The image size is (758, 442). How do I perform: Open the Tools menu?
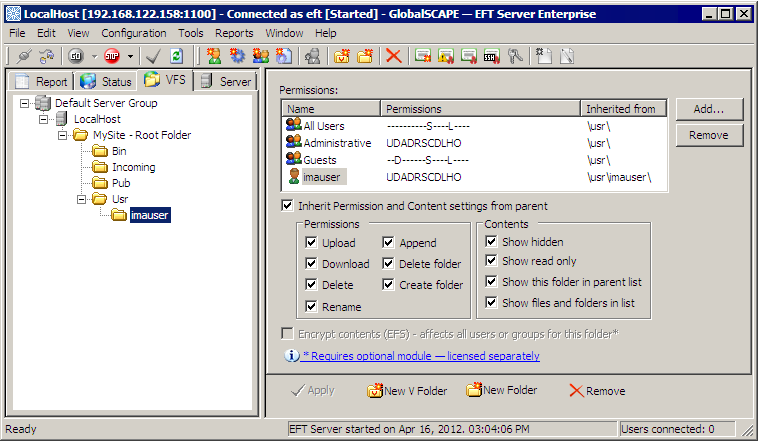(190, 33)
